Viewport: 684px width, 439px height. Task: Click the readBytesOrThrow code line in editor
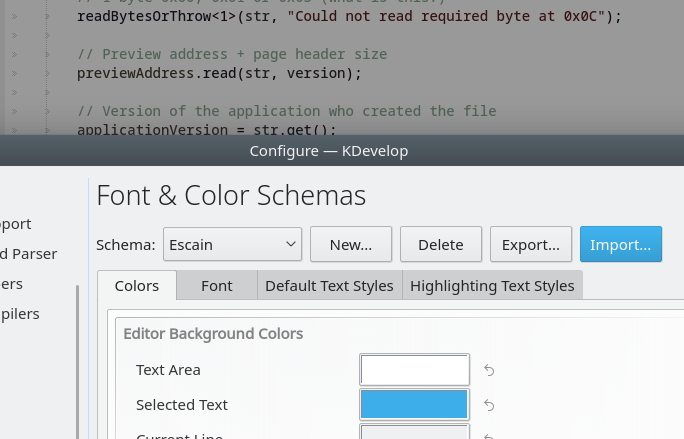(x=349, y=17)
